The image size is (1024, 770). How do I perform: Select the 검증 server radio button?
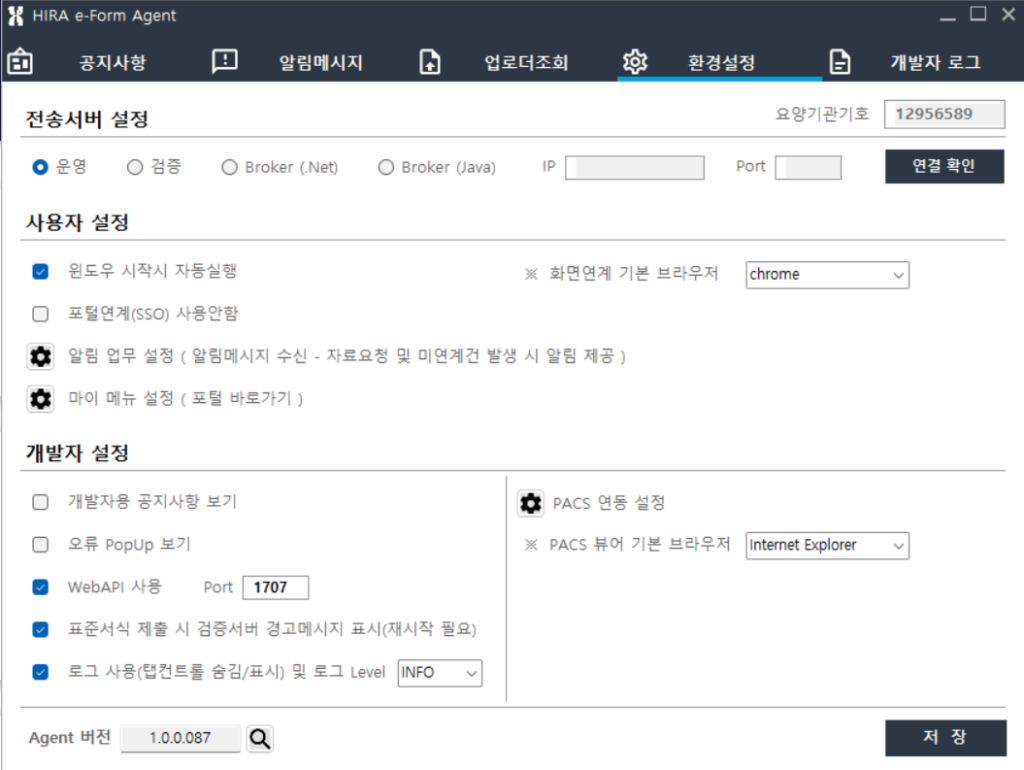coord(135,168)
